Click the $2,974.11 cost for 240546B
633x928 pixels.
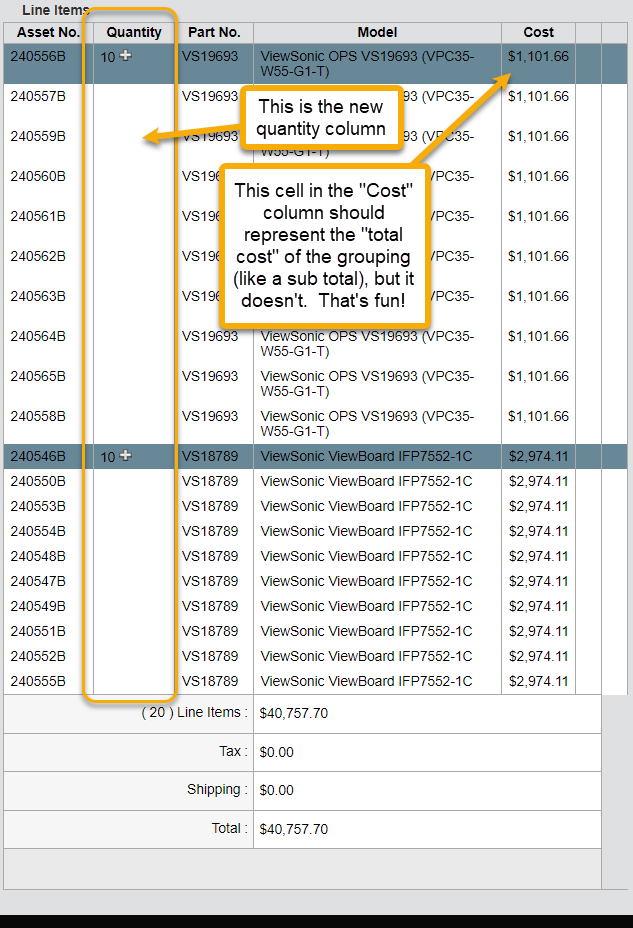[538, 456]
